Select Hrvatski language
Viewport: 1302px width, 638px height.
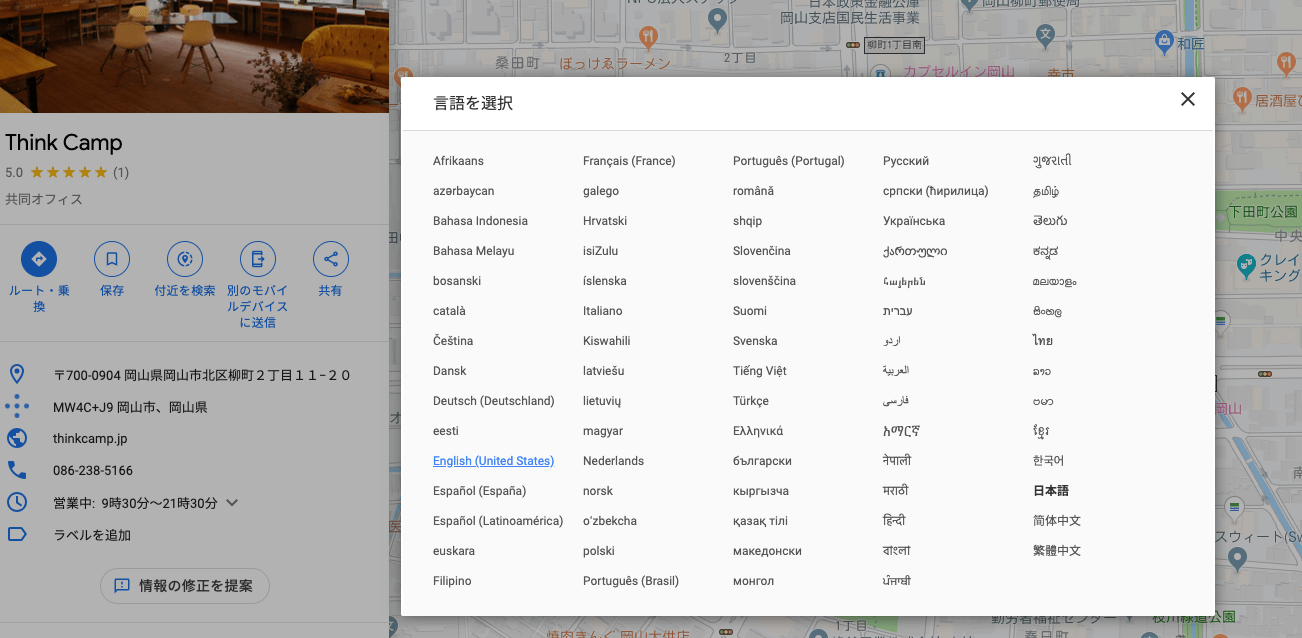[x=605, y=221]
